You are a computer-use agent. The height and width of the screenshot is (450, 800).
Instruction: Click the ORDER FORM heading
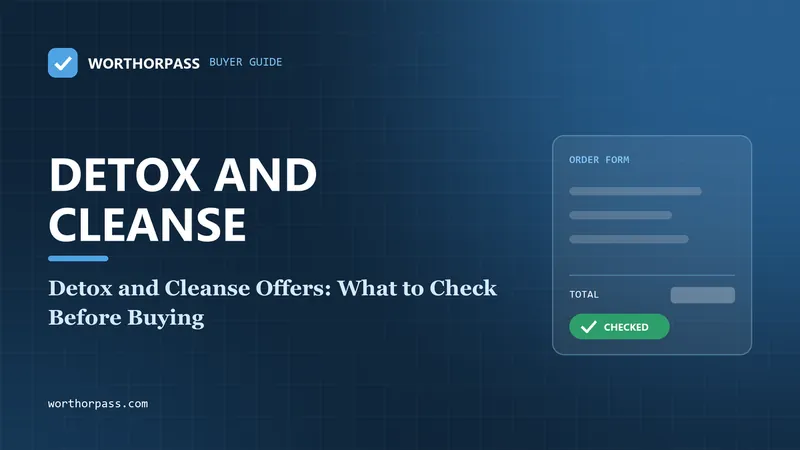(599, 160)
